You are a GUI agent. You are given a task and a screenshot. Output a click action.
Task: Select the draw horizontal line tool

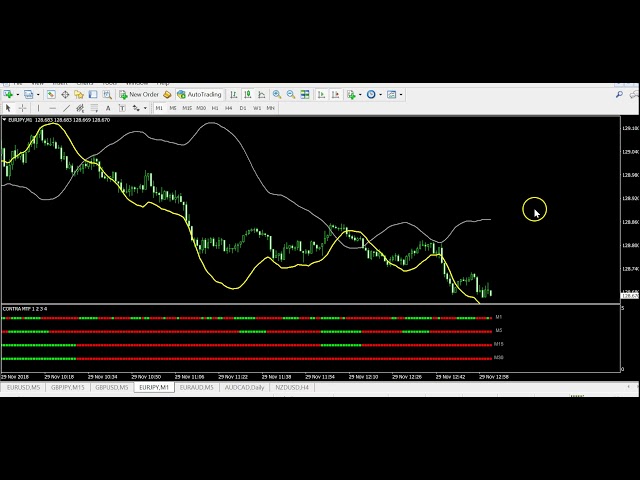(52, 108)
